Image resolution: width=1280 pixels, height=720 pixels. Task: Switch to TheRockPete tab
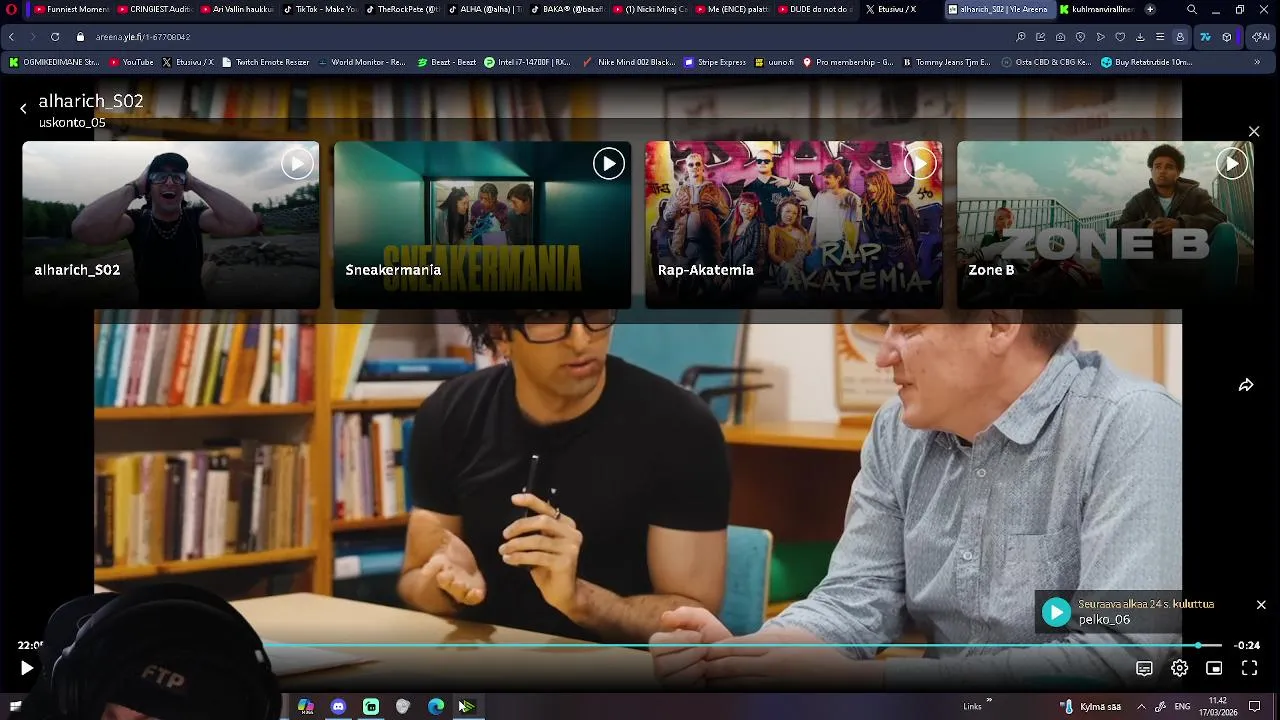click(x=400, y=9)
